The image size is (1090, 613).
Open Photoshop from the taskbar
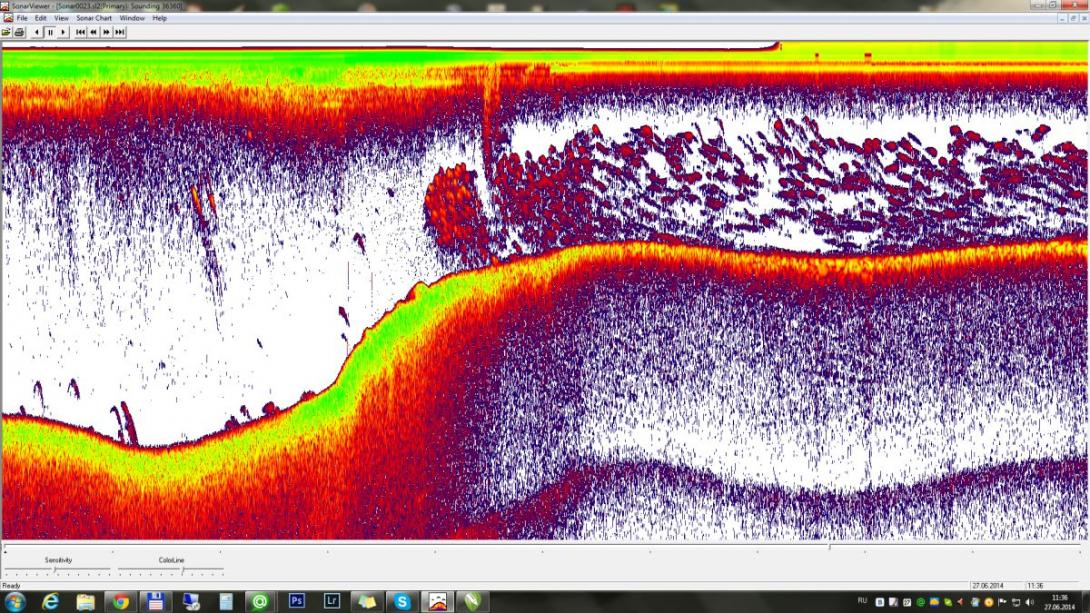tap(296, 601)
